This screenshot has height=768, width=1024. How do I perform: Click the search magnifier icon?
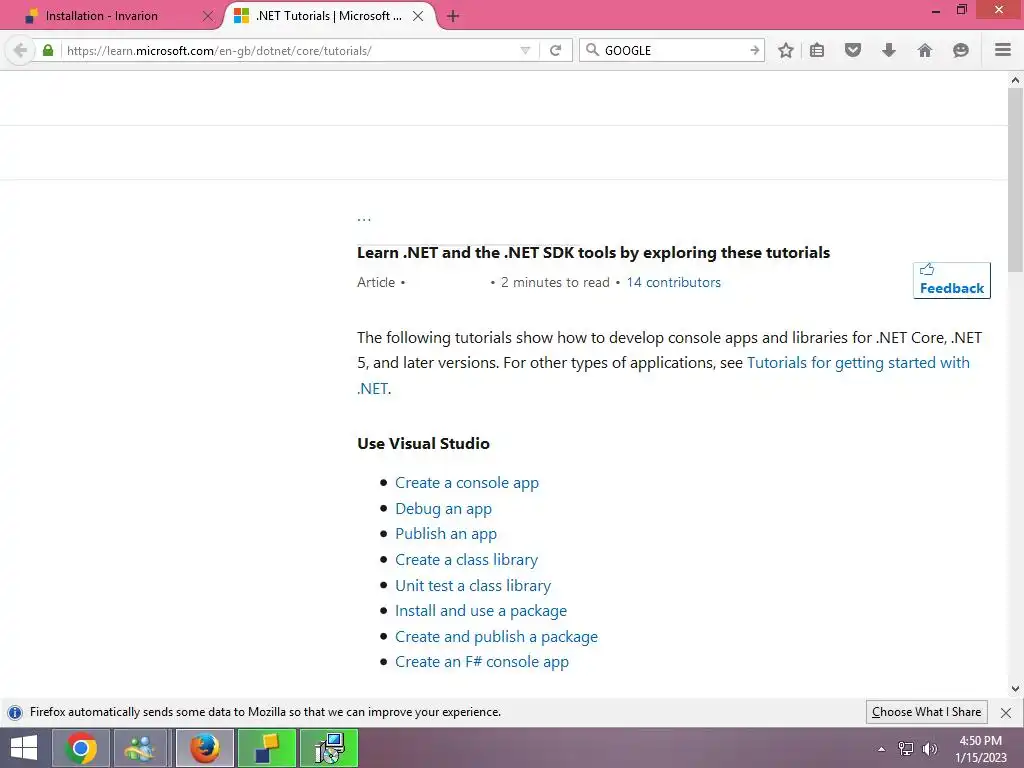click(592, 50)
